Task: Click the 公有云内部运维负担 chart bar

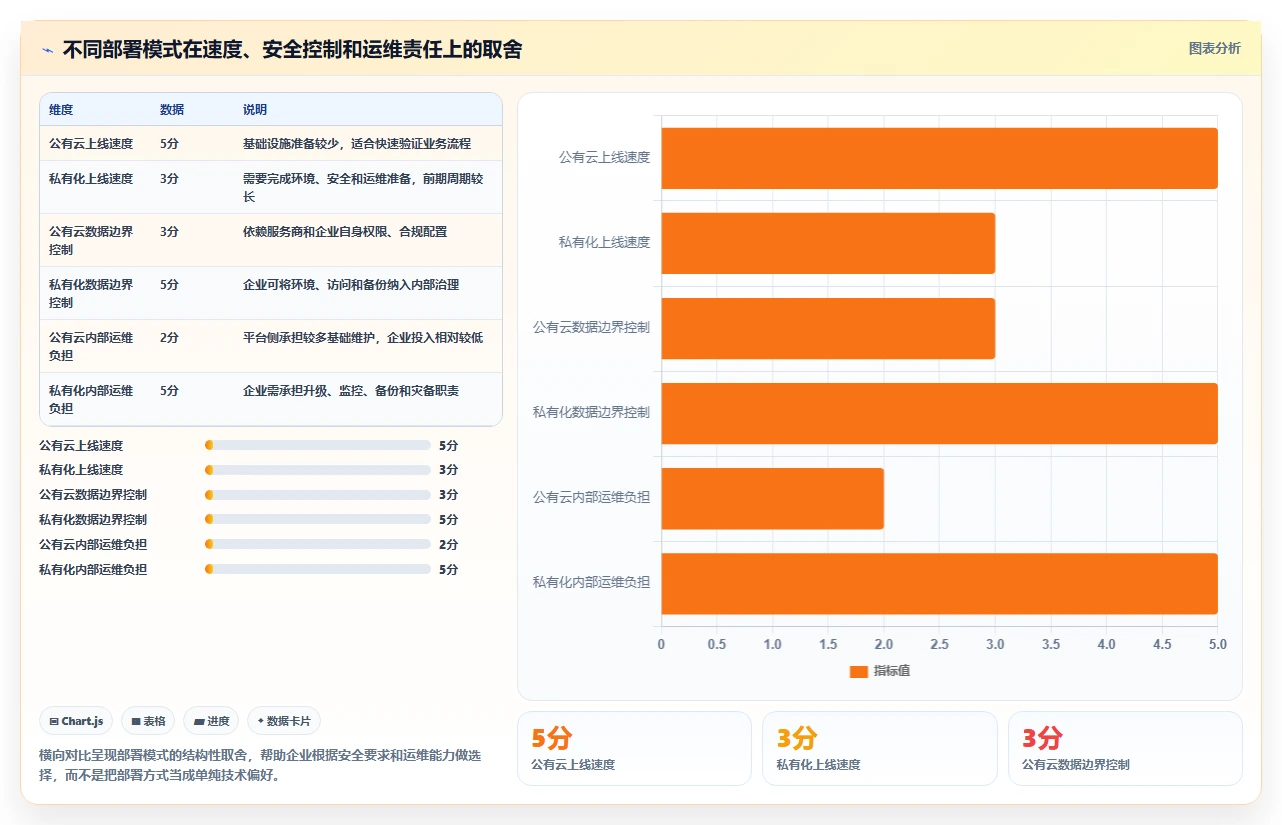Action: (x=772, y=498)
